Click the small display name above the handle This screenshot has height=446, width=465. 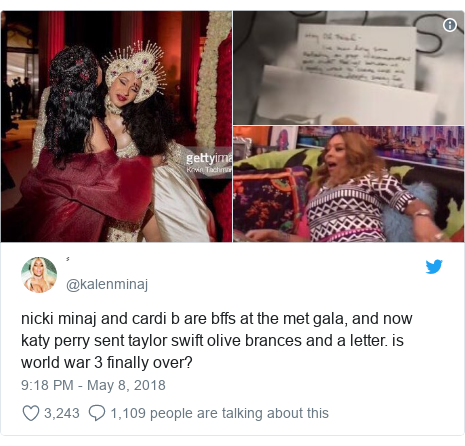coord(68,259)
